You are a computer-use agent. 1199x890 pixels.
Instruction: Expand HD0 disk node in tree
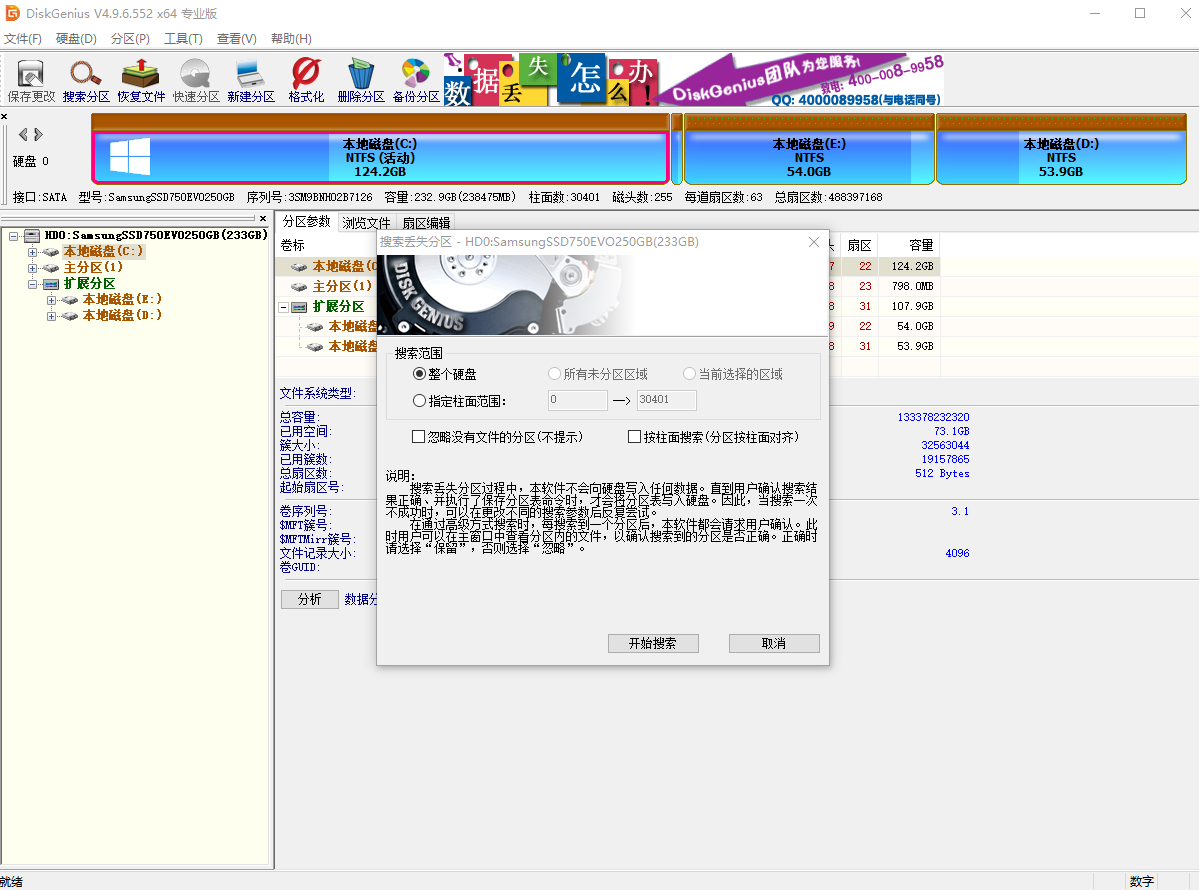coord(13,235)
